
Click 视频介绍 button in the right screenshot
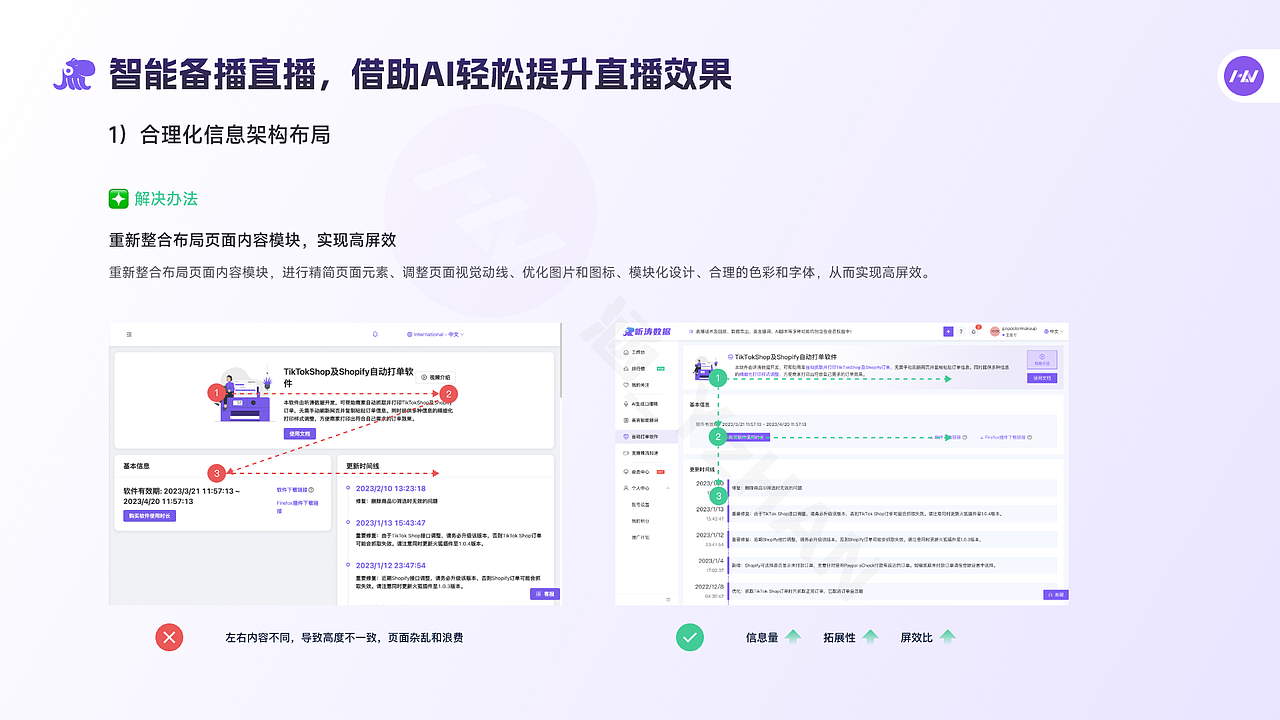[1042, 359]
